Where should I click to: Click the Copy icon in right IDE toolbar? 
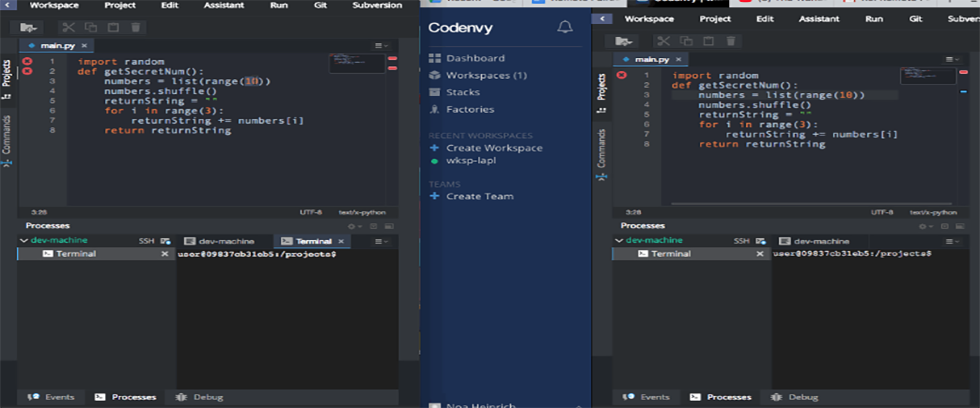pos(686,41)
